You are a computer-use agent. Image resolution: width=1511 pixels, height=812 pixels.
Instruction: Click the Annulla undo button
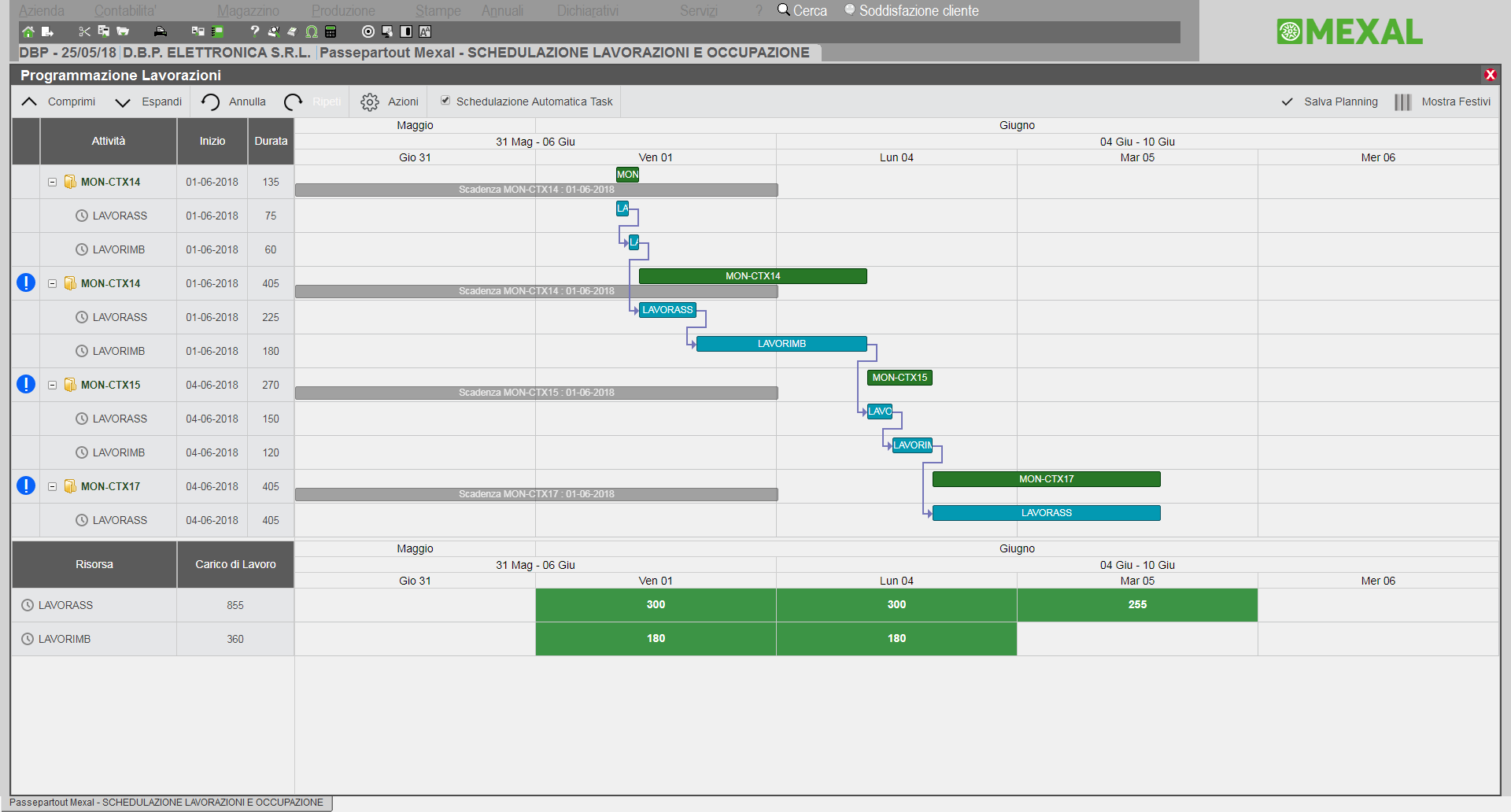[234, 102]
